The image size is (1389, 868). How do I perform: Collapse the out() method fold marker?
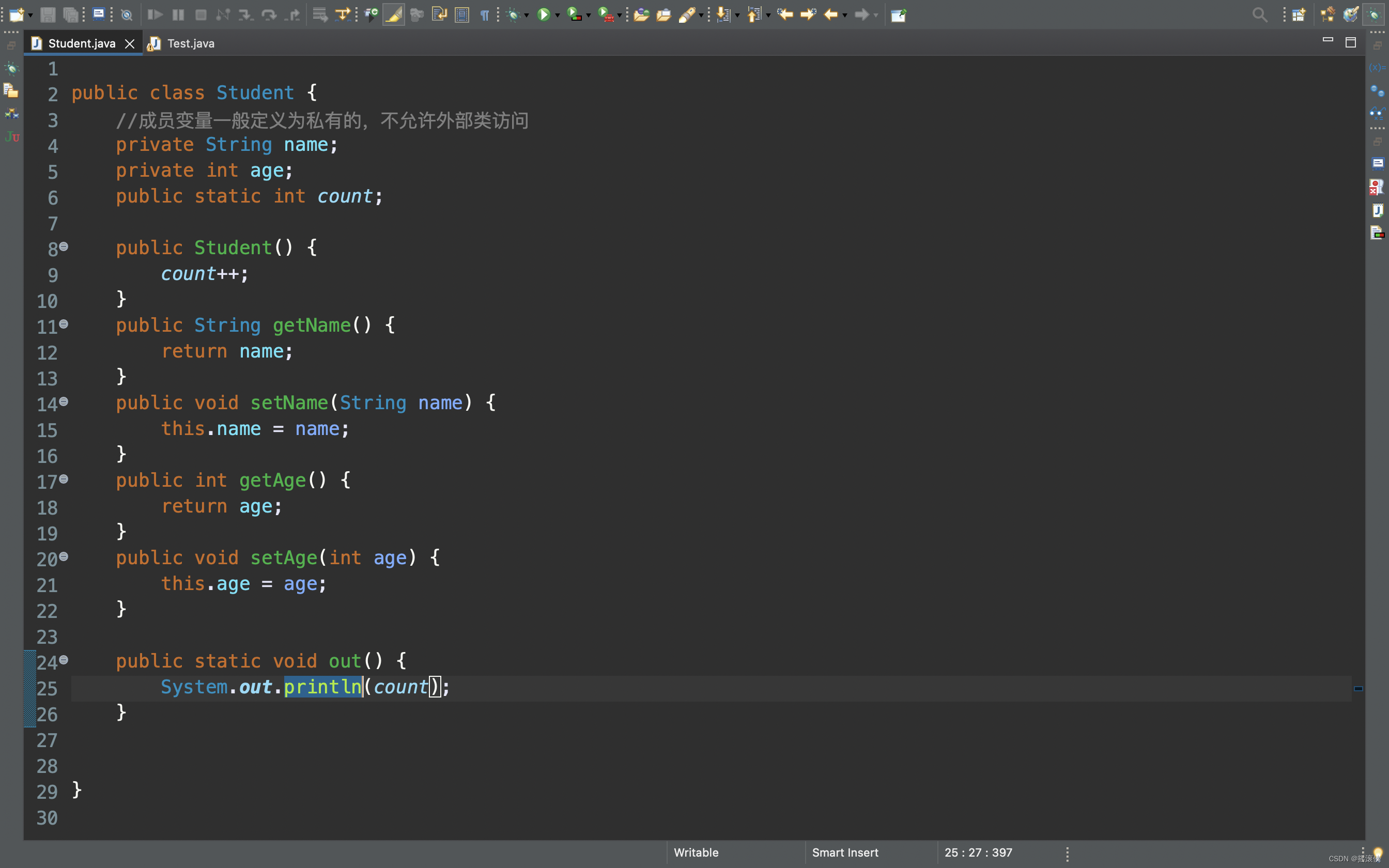[x=64, y=660]
